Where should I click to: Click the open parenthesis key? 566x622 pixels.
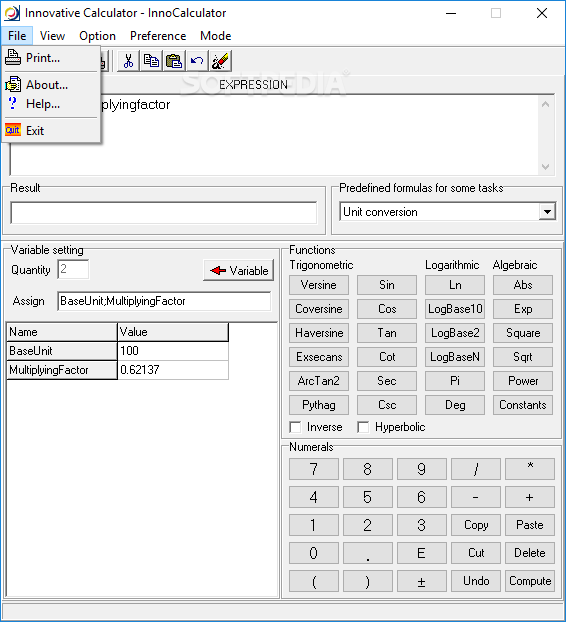[314, 581]
